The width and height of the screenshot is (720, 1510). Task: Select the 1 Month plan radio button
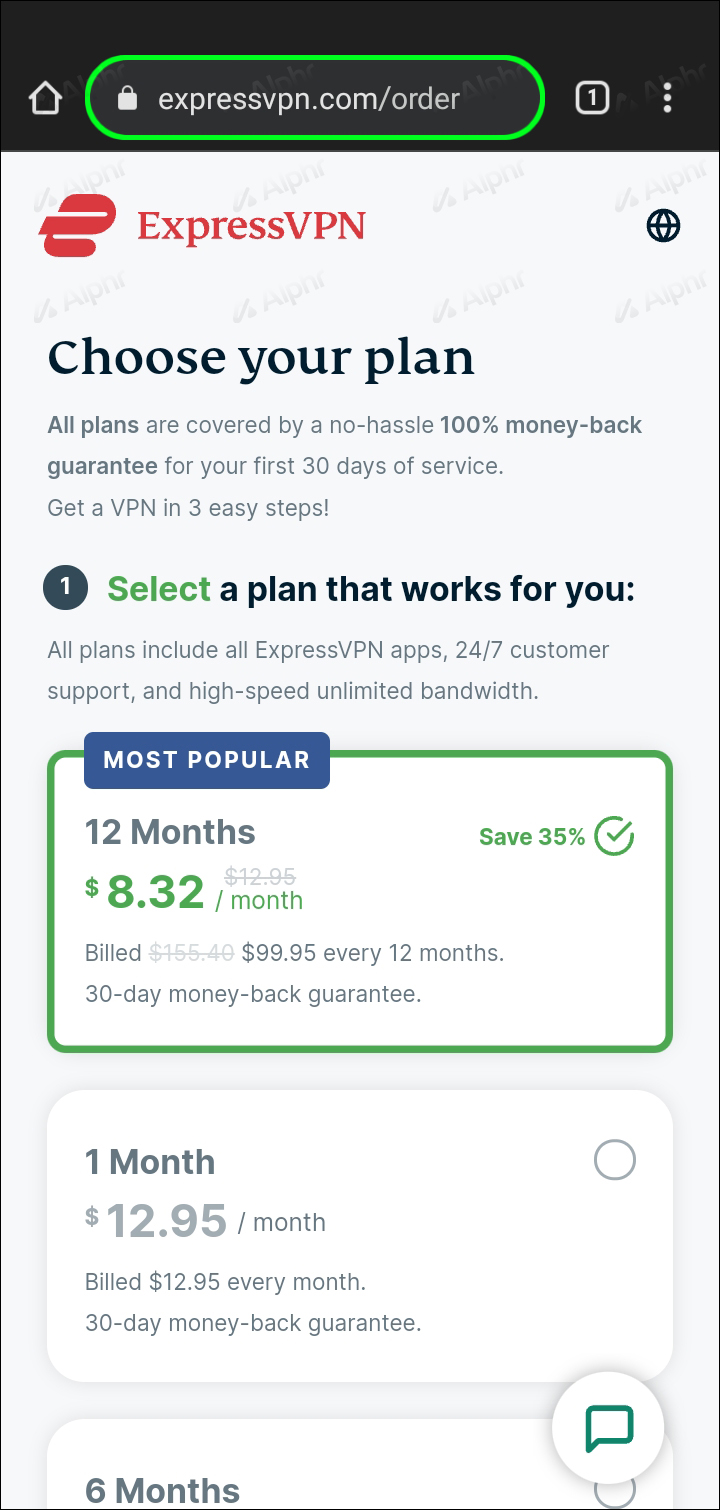614,1160
